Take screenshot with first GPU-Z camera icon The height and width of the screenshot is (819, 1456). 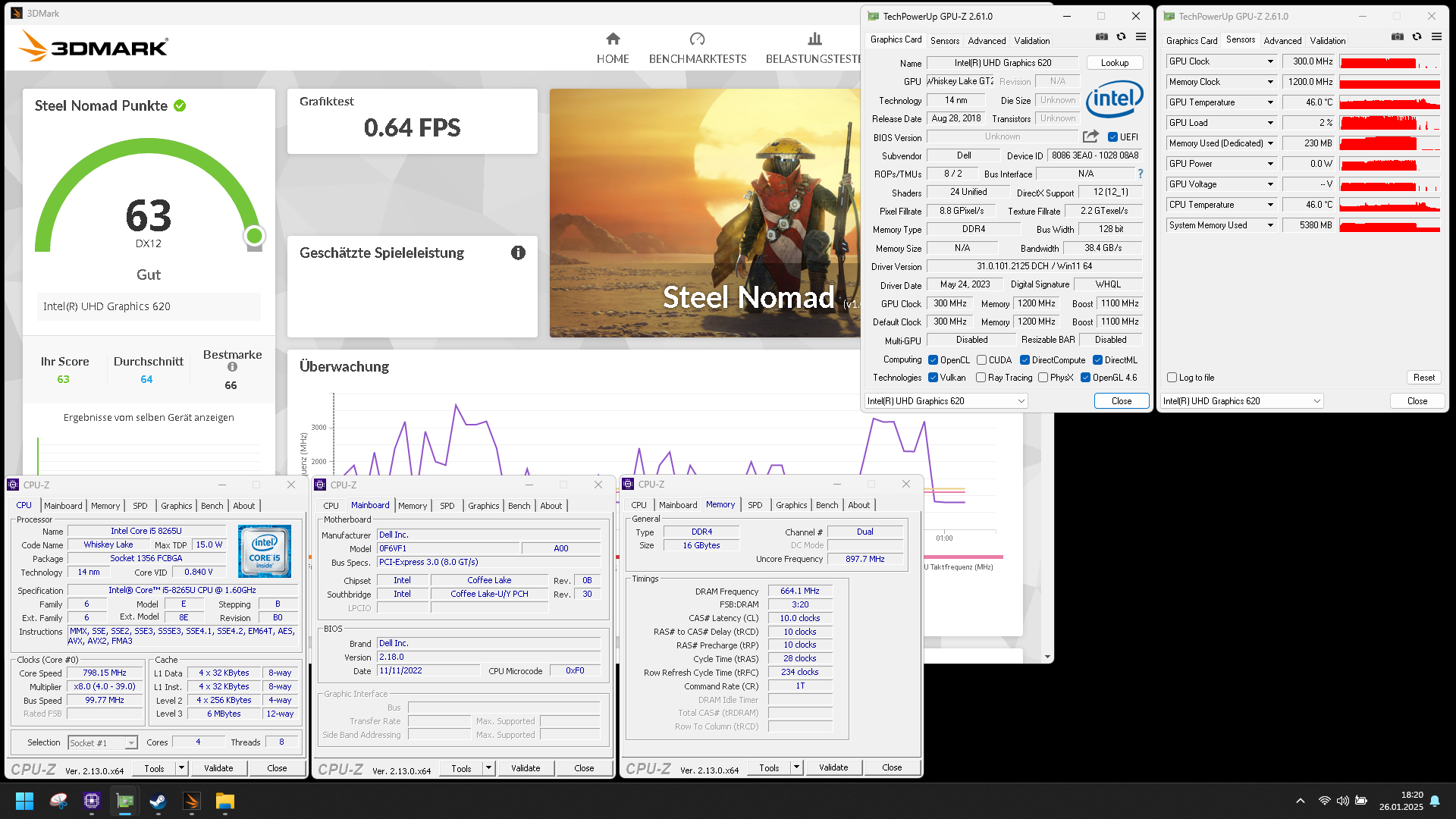pyautogui.click(x=1101, y=36)
